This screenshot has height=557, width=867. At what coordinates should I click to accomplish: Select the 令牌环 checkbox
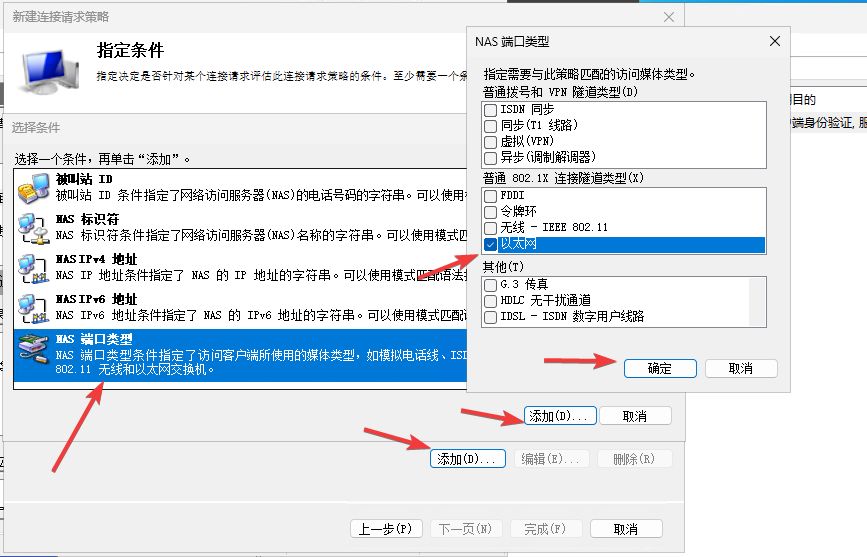tap(490, 212)
